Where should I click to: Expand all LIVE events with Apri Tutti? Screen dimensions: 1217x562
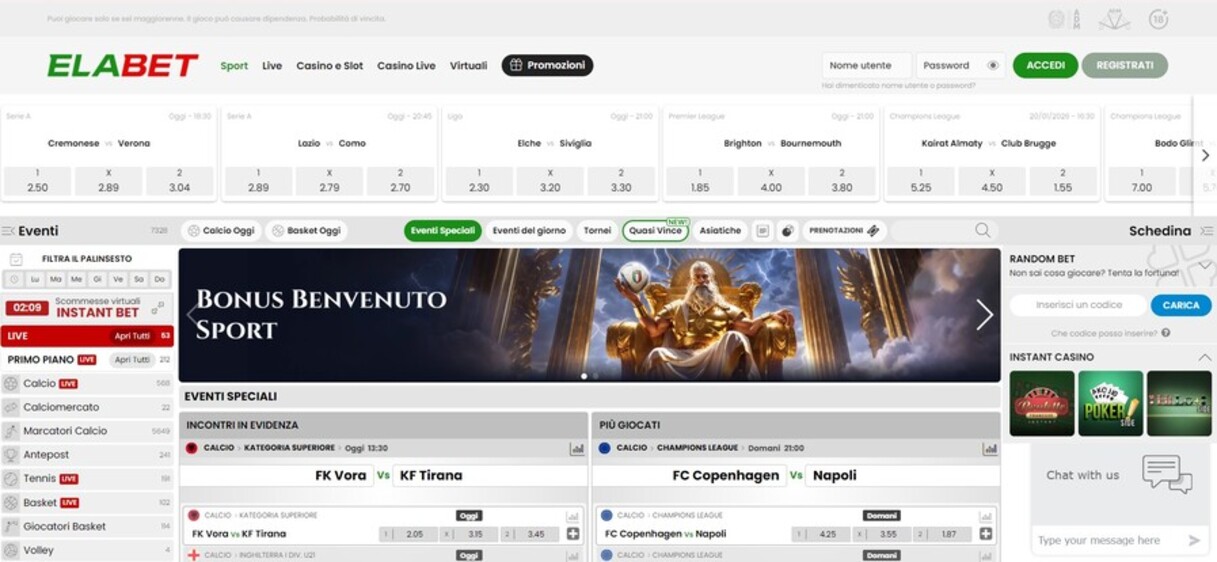click(x=132, y=336)
